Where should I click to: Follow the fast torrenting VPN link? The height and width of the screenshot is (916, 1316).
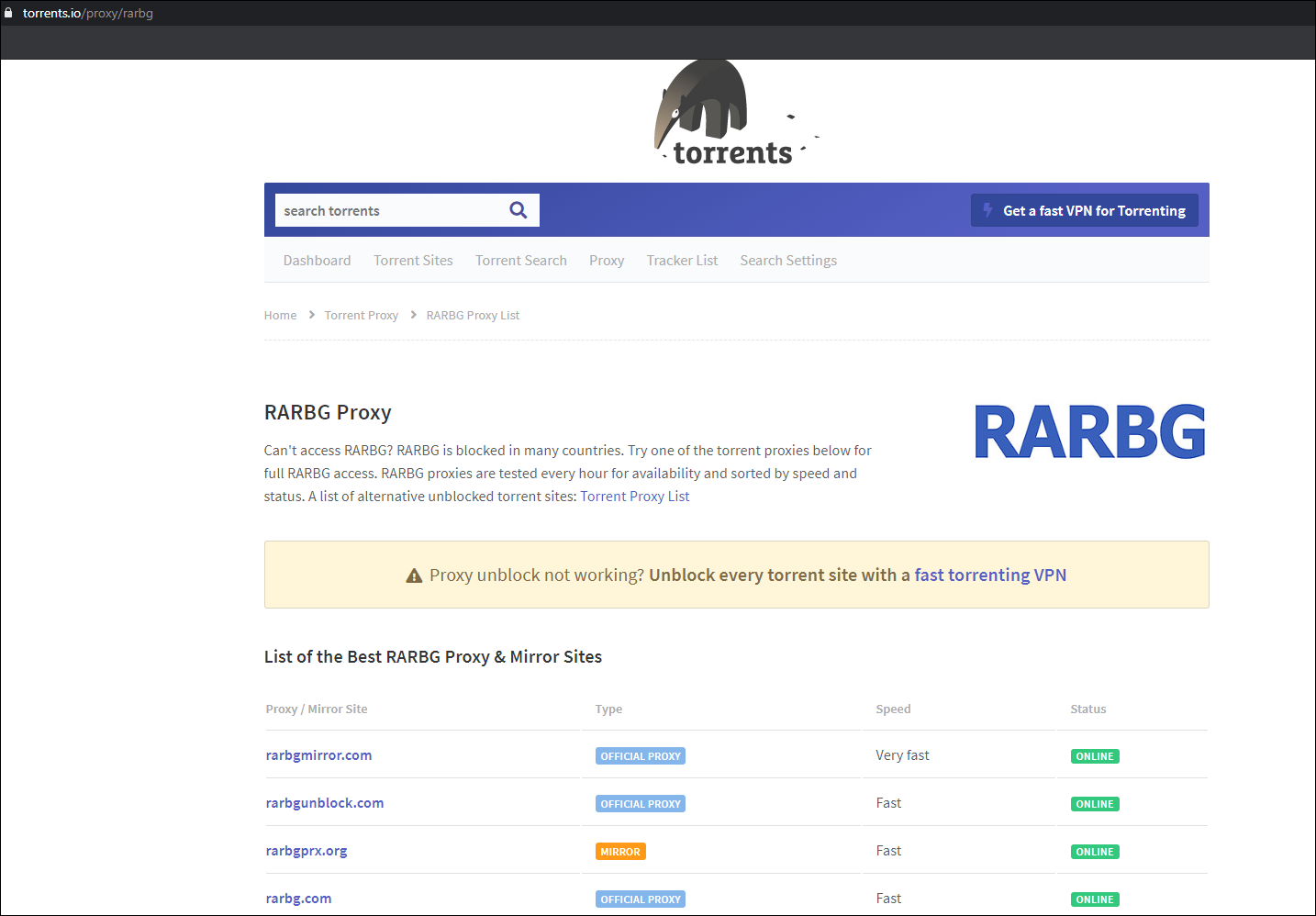tap(991, 575)
